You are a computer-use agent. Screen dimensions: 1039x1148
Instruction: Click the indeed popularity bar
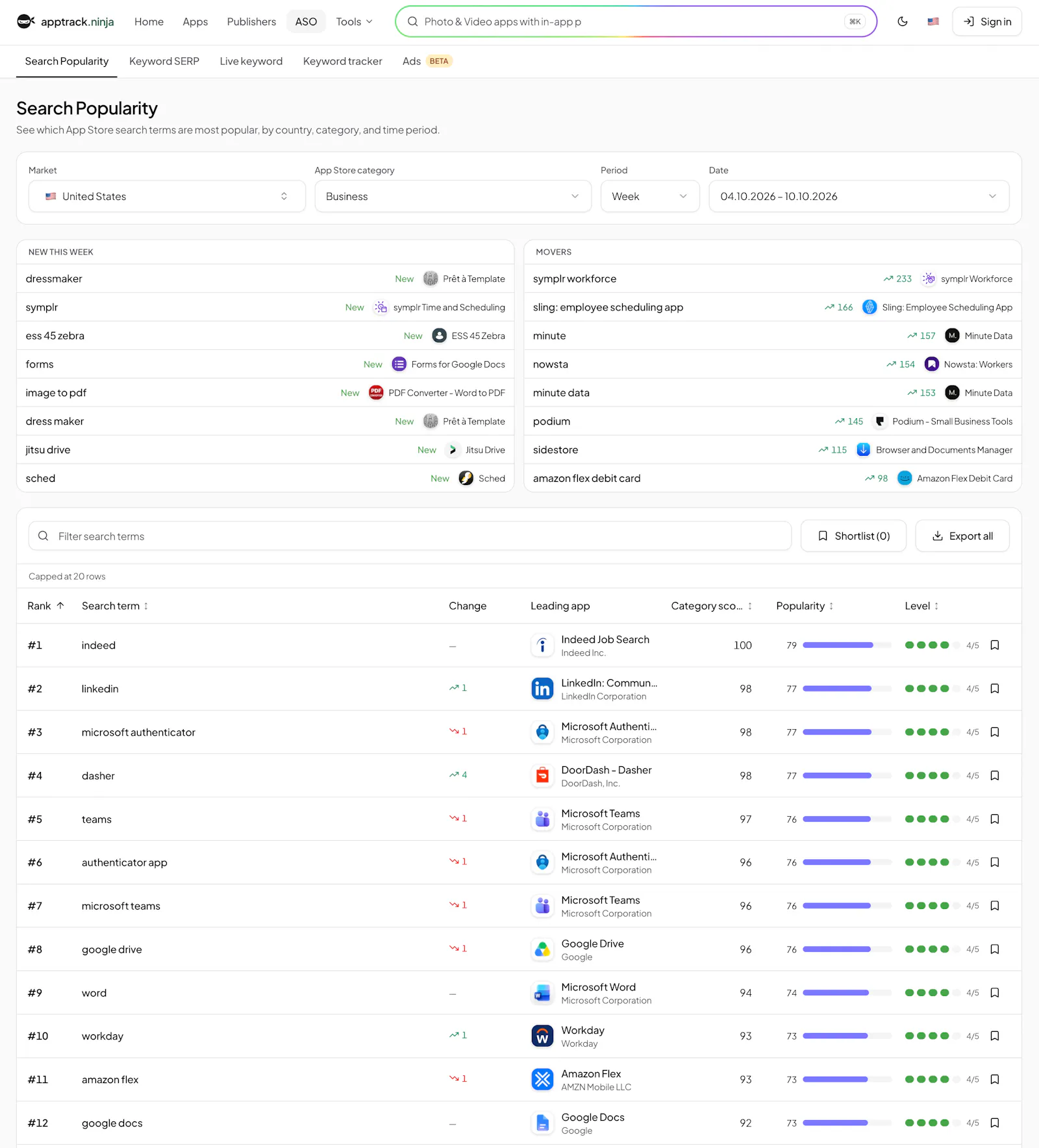[847, 645]
